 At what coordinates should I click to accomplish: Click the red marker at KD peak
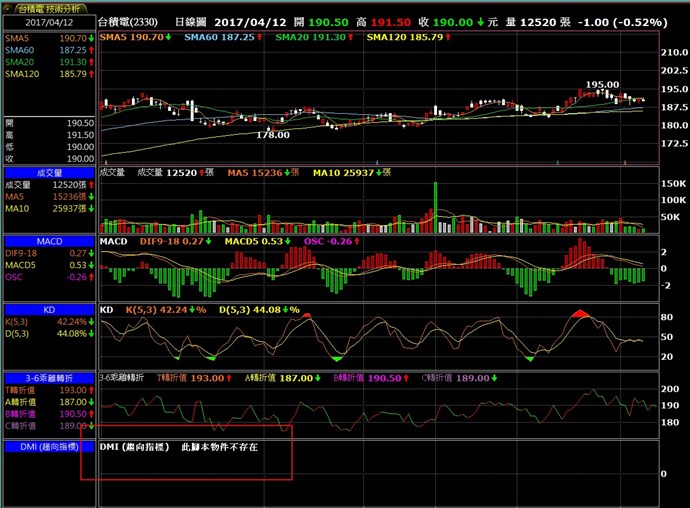click(579, 314)
